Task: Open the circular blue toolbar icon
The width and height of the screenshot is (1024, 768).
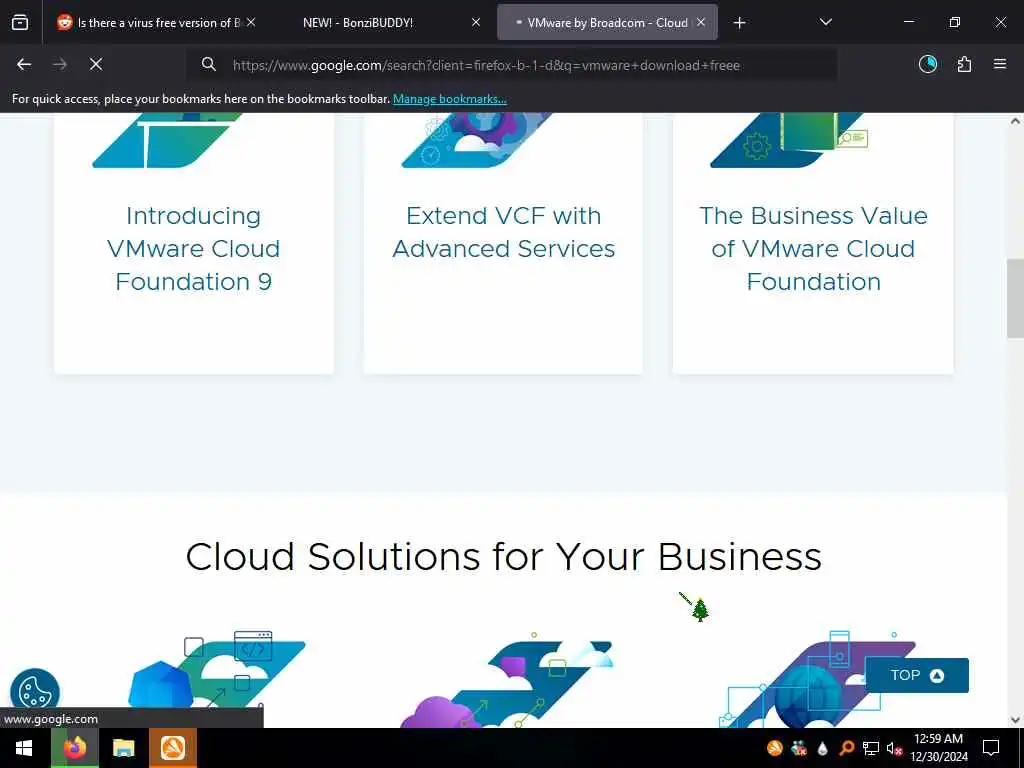Action: (x=927, y=64)
